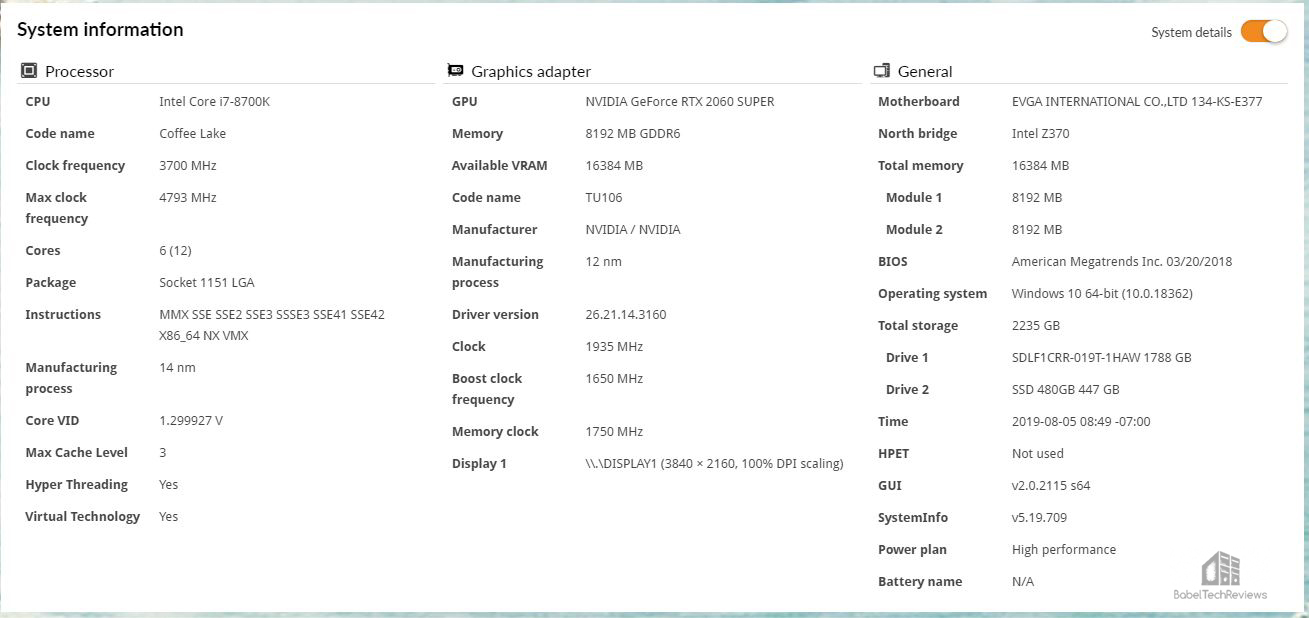Click the 'Hyper Threading' label

tap(76, 484)
